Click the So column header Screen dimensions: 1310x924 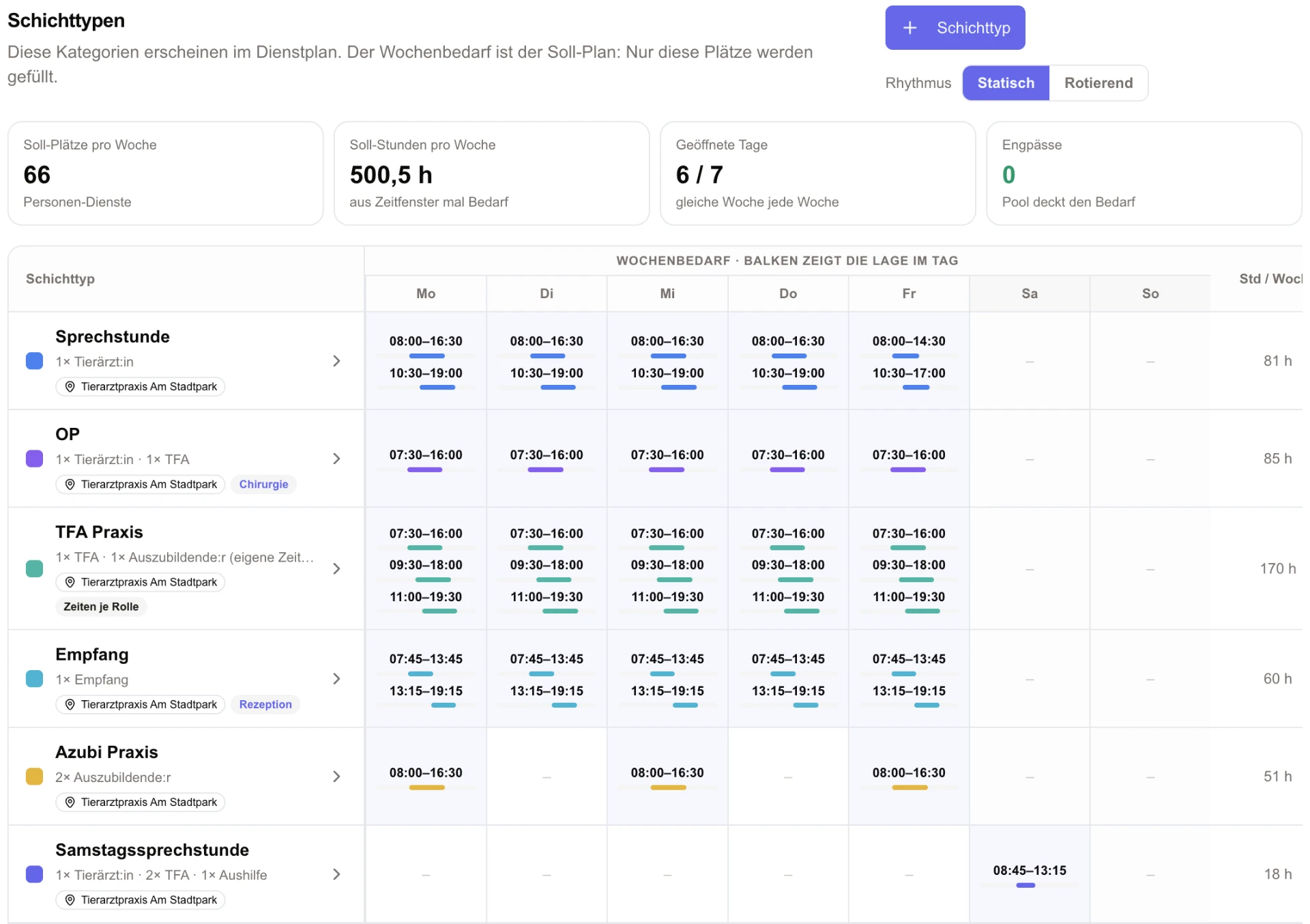(x=1150, y=293)
